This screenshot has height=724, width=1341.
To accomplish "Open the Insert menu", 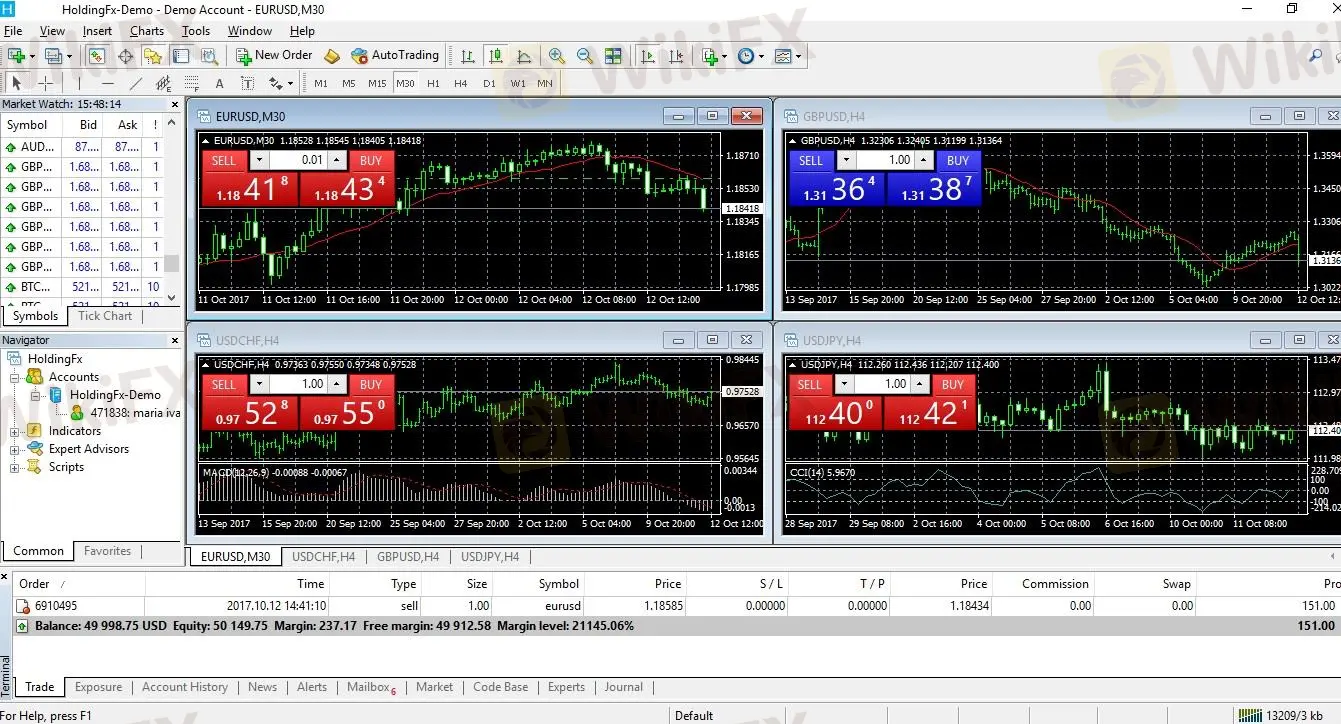I will click(x=97, y=31).
